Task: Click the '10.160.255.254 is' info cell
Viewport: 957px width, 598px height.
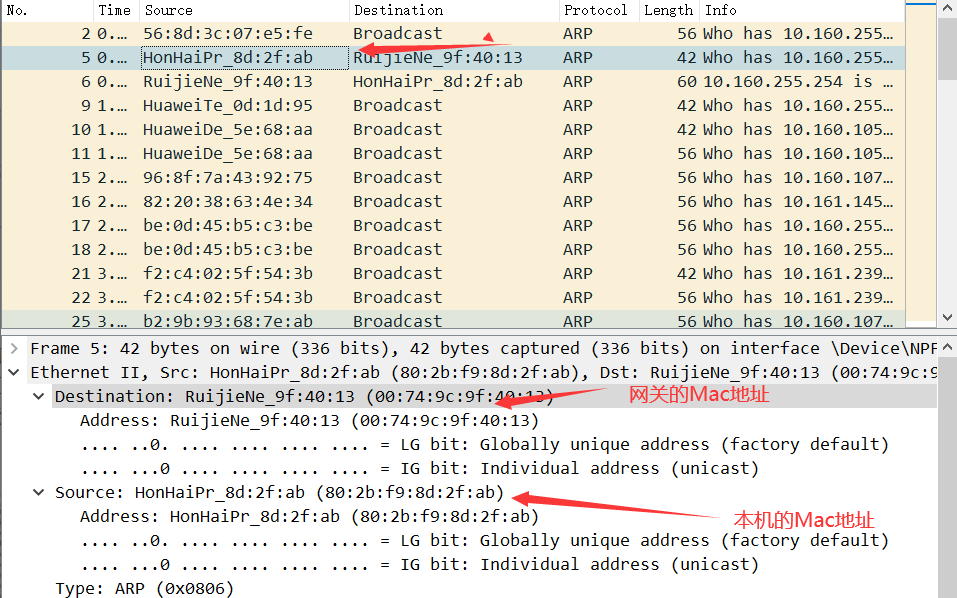Action: click(802, 82)
